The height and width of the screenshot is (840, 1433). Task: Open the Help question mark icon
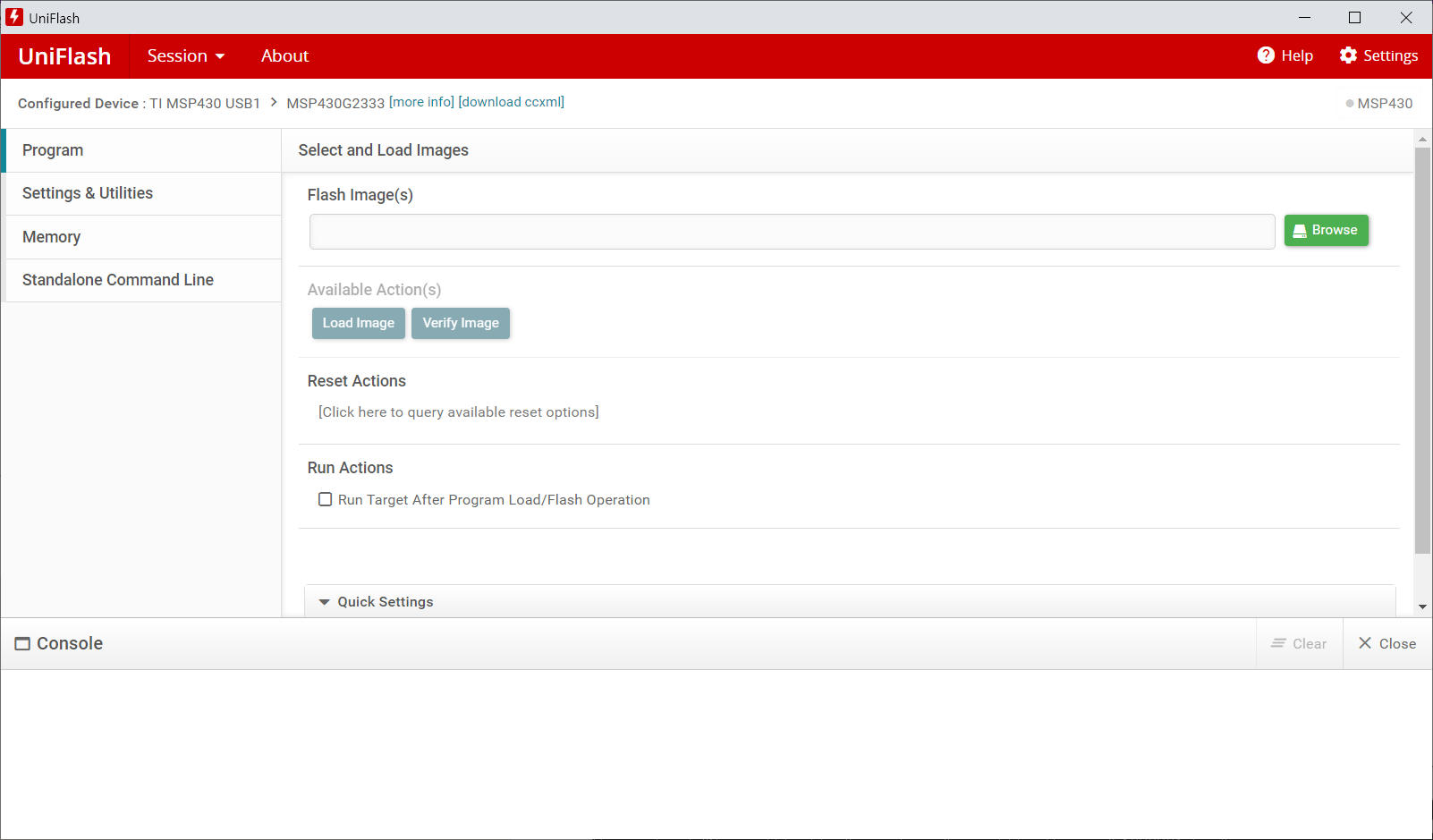click(1266, 55)
